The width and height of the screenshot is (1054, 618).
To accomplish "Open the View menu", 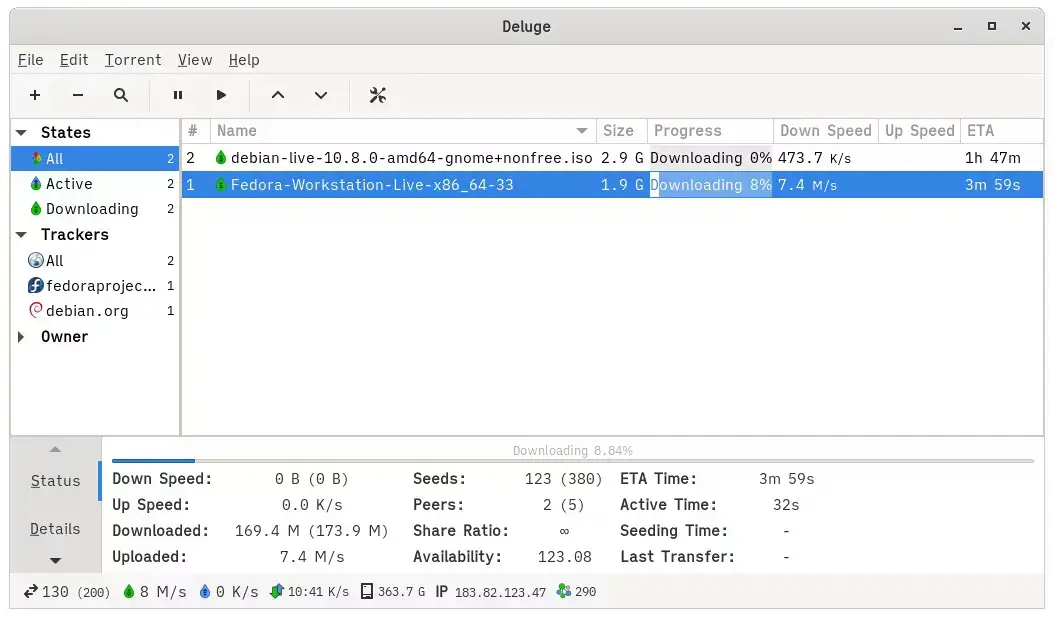I will 195,60.
